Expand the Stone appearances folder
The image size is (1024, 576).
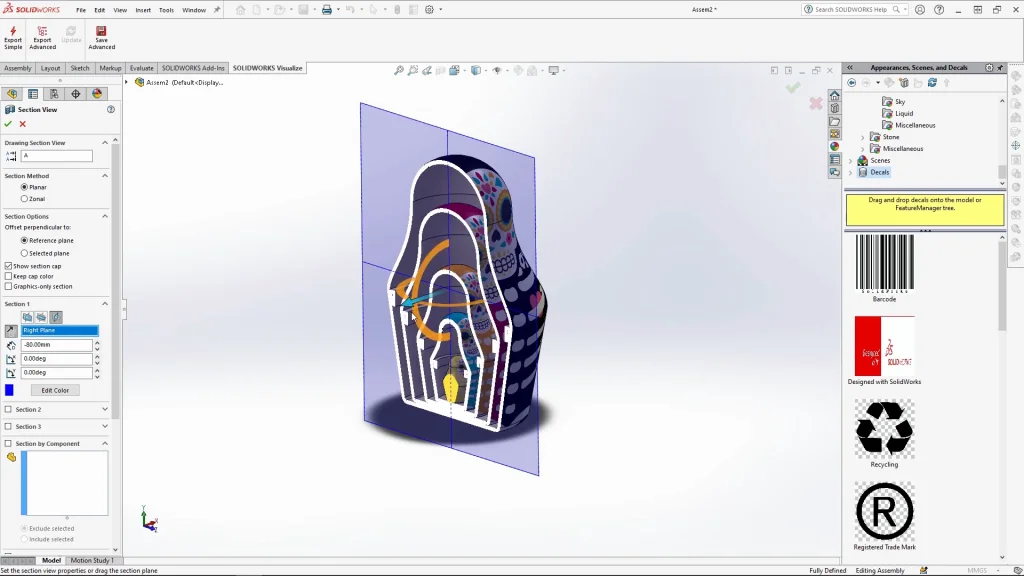tap(863, 137)
